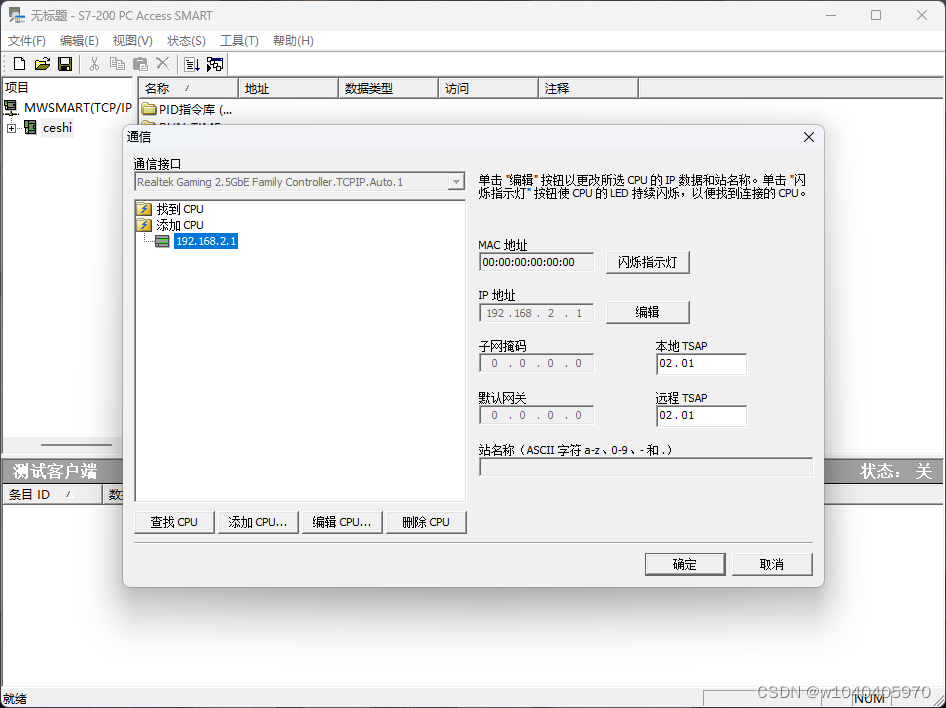Open the 文件 menu

26,41
